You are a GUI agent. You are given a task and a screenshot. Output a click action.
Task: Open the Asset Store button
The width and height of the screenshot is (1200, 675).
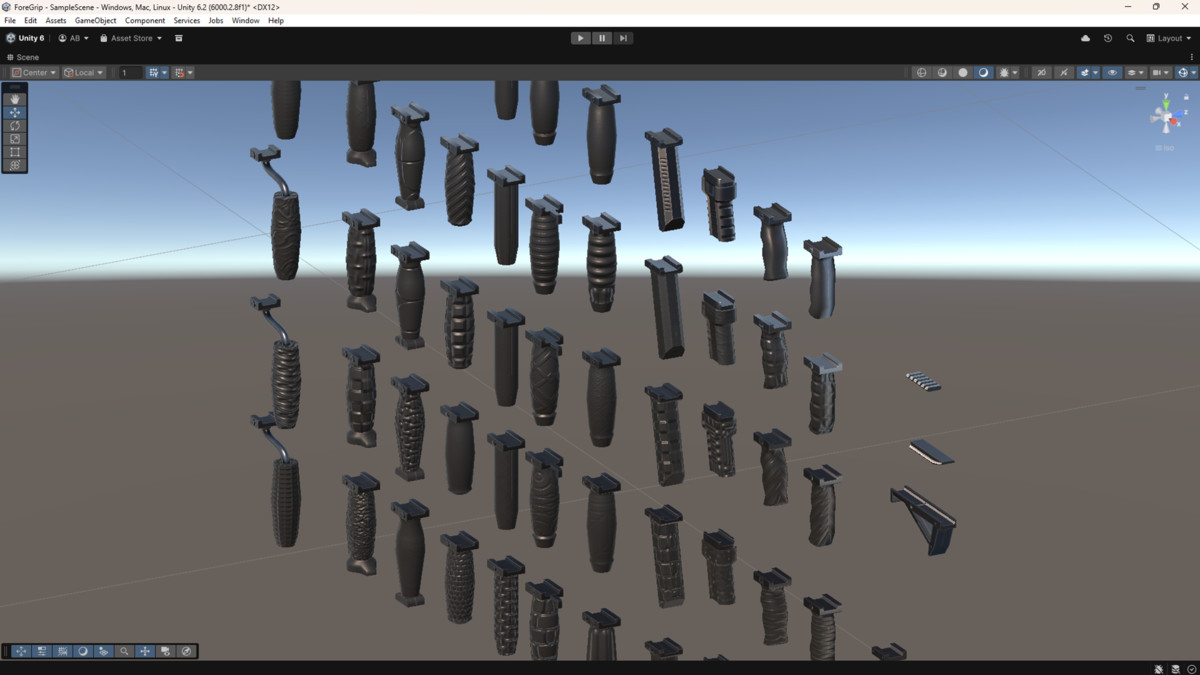(130, 38)
